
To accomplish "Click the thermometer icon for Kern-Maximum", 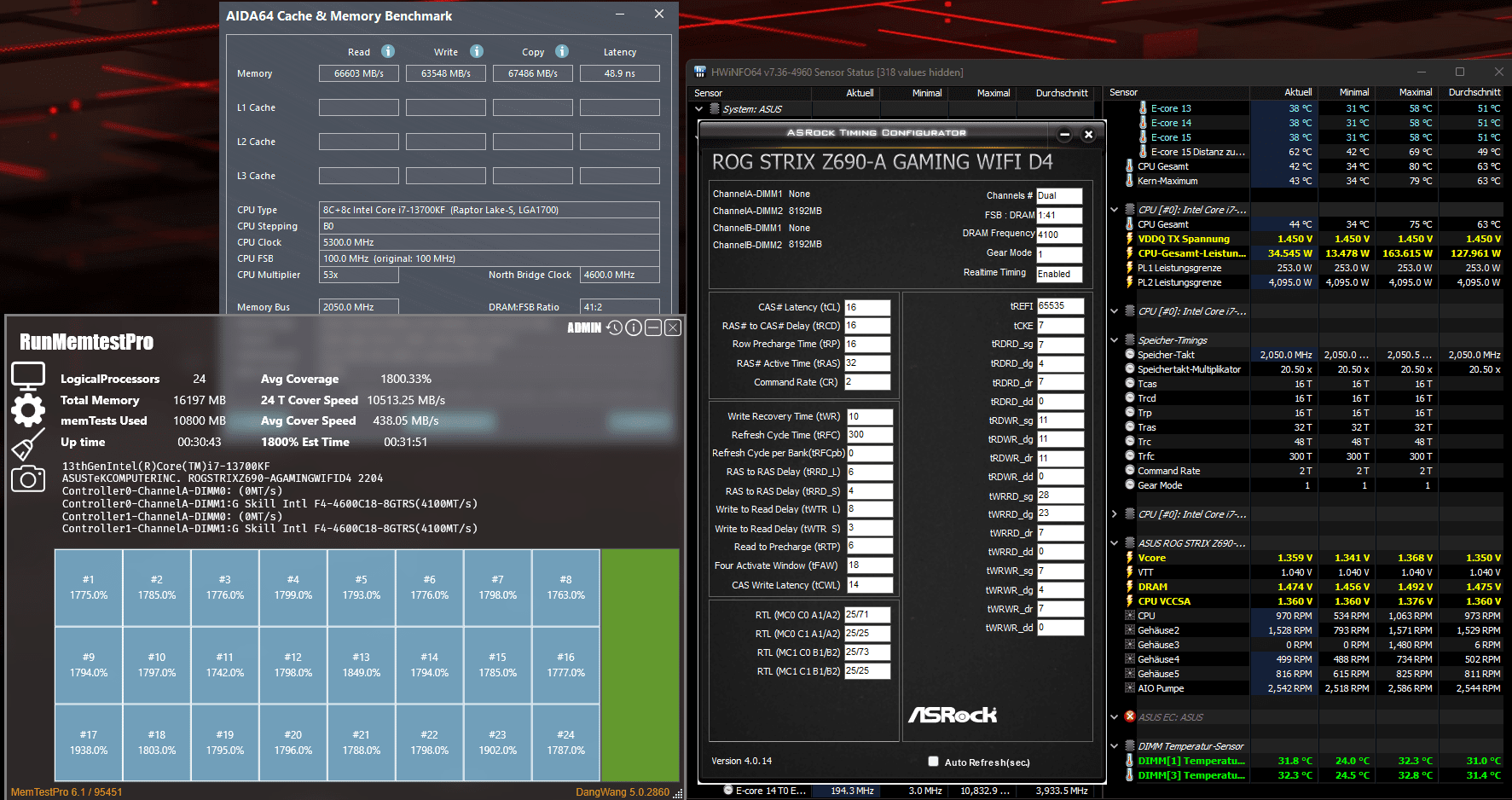I will point(1130,181).
